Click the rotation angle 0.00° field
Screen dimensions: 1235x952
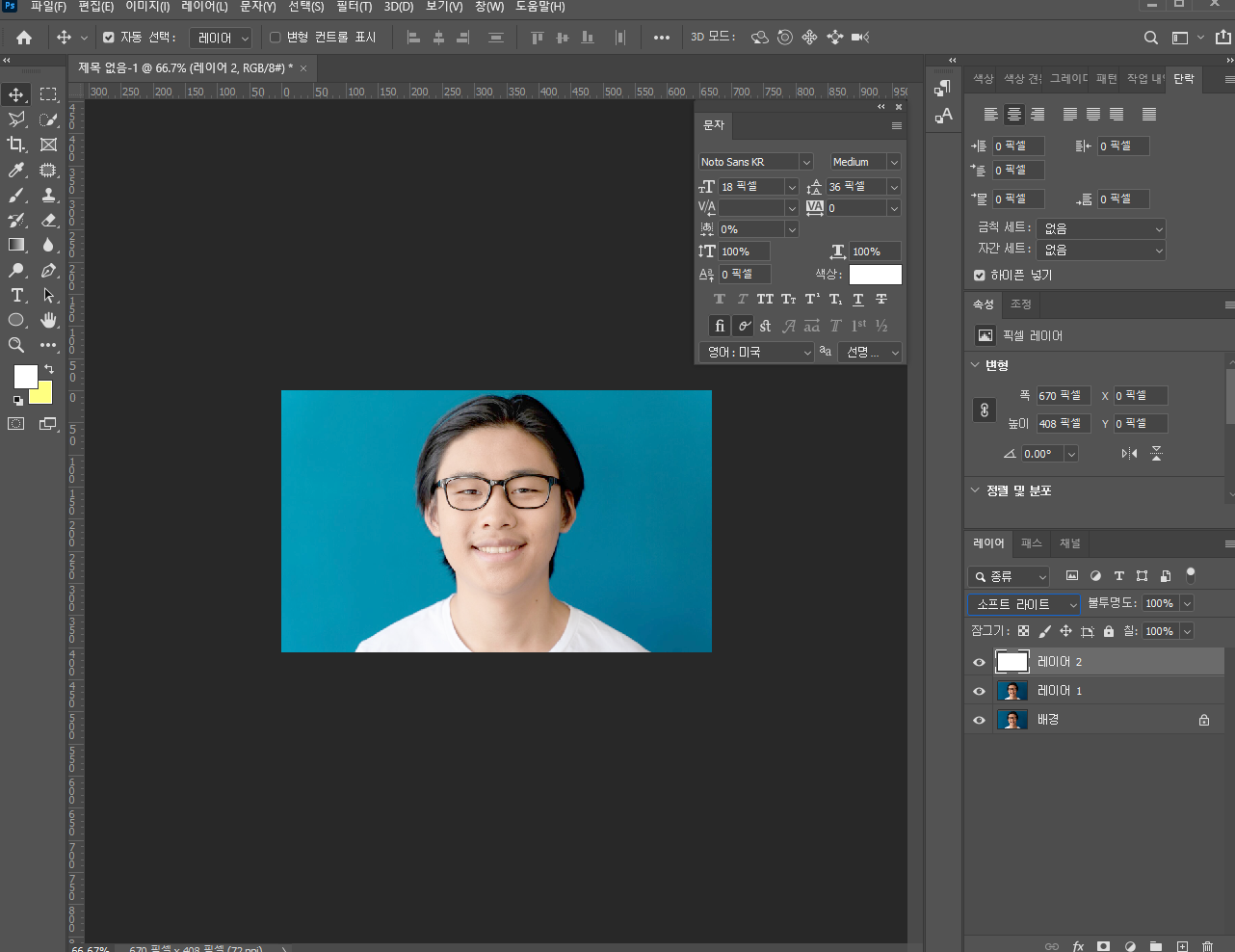[1042, 454]
